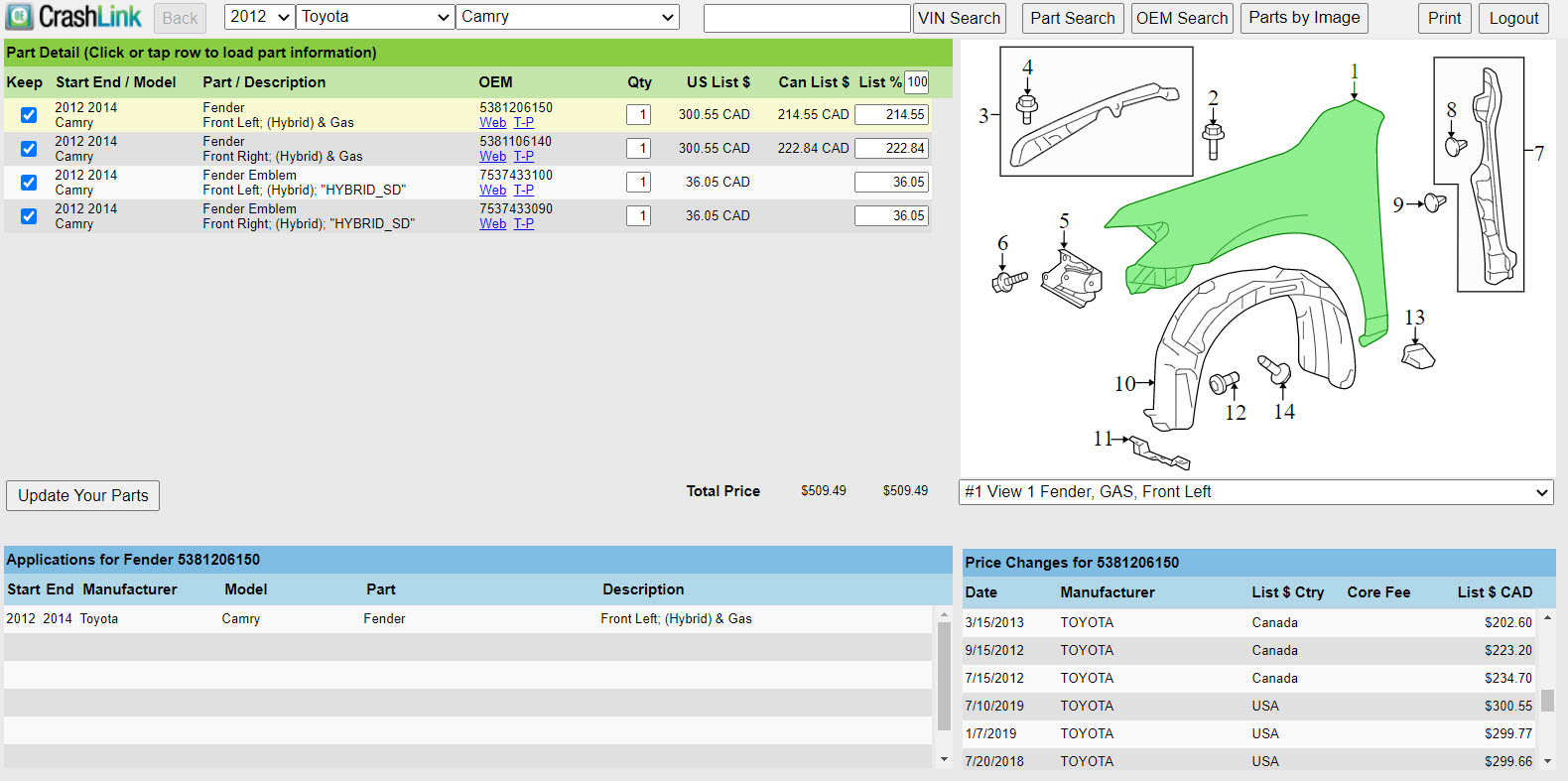Image resolution: width=1568 pixels, height=781 pixels.
Task: Open T-P link for 7537433100
Action: 524,191
